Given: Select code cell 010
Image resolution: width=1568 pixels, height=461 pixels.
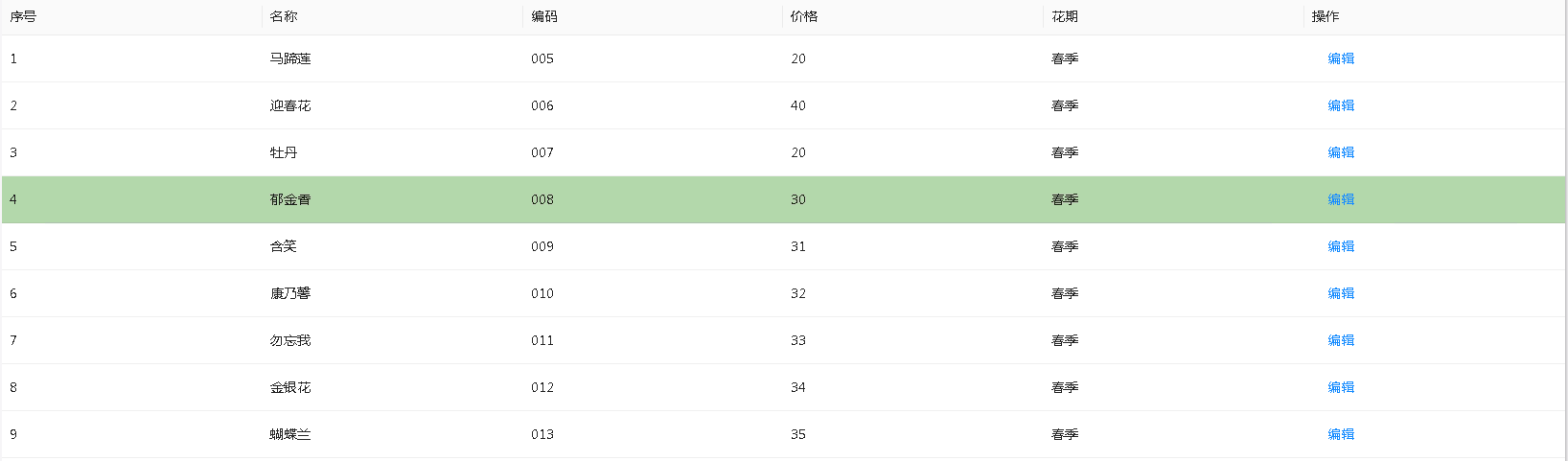Looking at the screenshot, I should [x=542, y=293].
